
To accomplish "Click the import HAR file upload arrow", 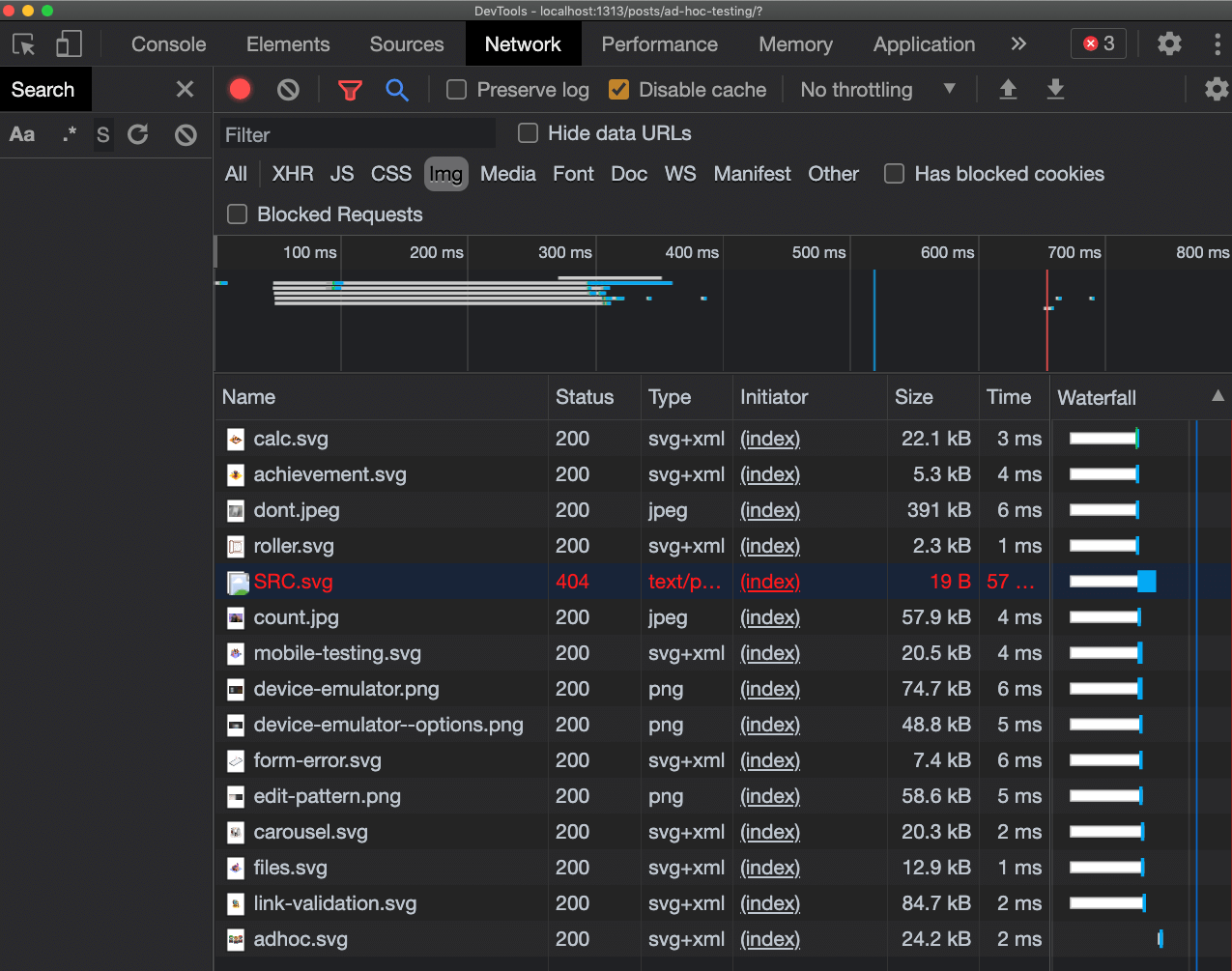I will coord(1008,90).
